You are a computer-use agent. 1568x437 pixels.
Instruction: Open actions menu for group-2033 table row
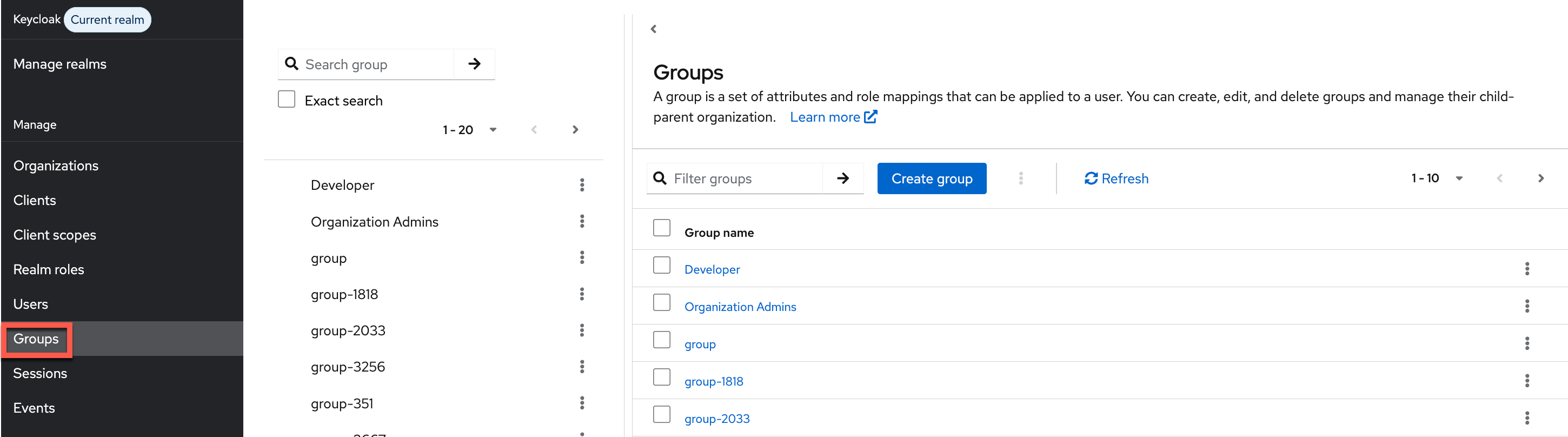pos(1526,418)
